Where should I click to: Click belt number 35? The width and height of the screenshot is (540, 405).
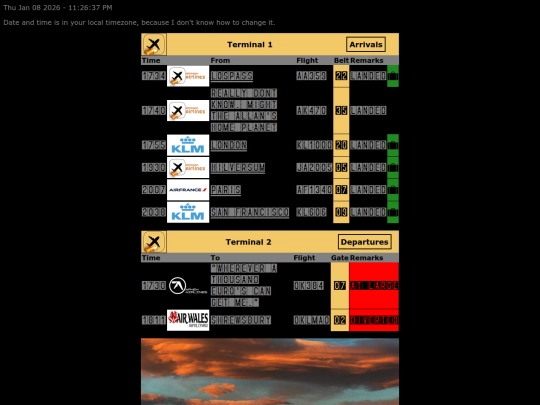(341, 111)
